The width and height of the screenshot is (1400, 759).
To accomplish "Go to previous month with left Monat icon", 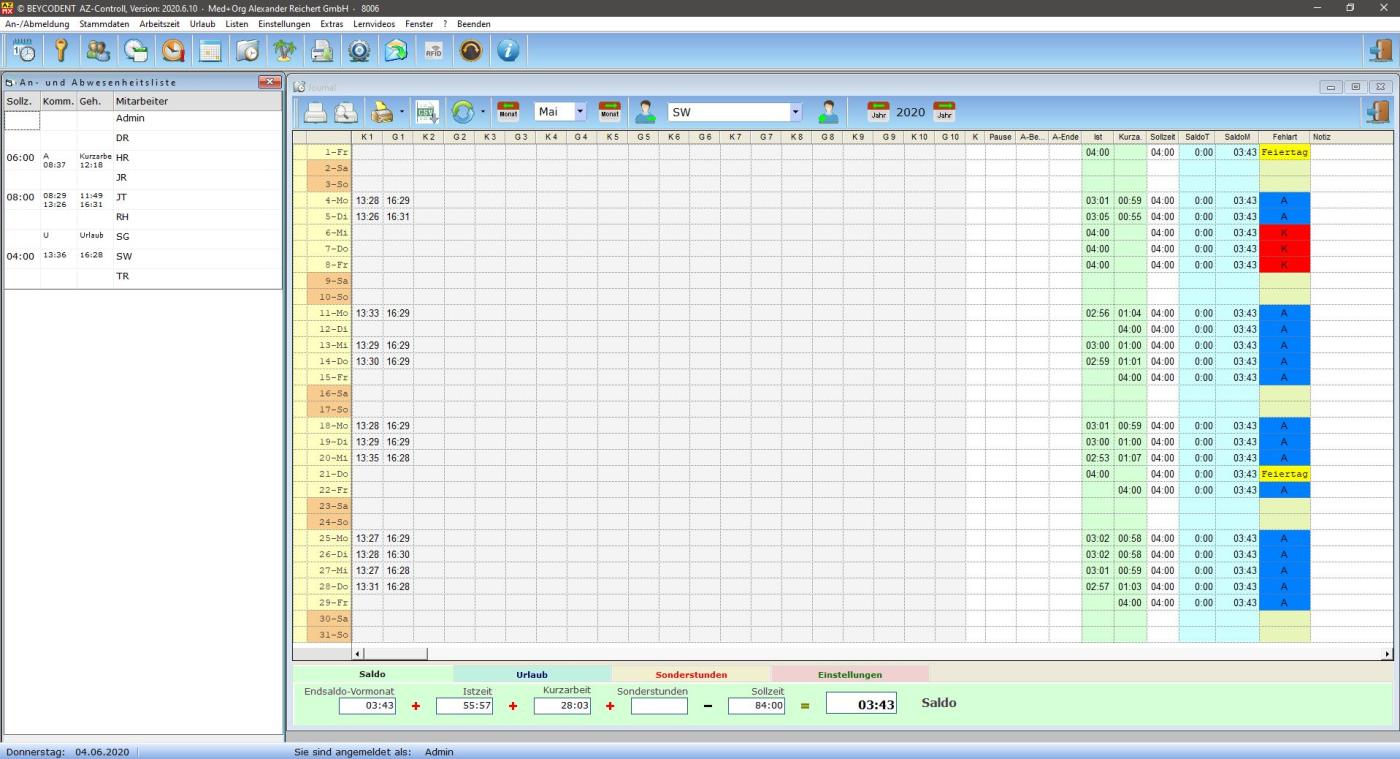I will click(x=508, y=112).
